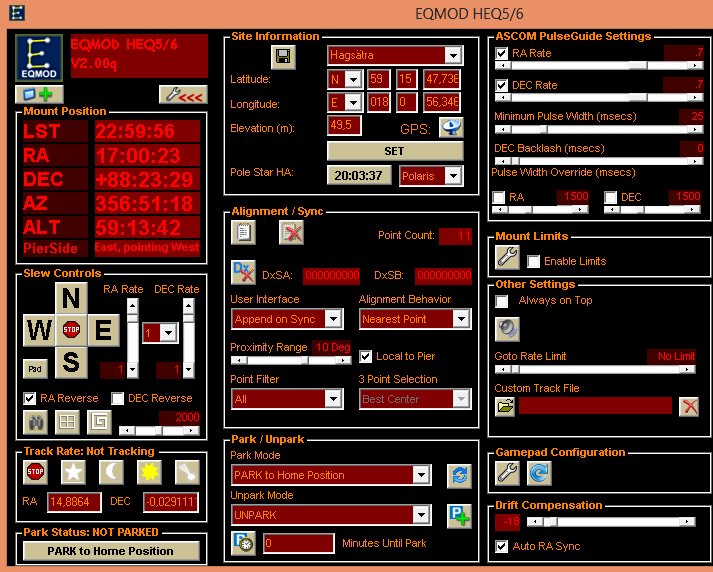Clear alignment points with red X icon
The image size is (713, 572).
coord(291,232)
